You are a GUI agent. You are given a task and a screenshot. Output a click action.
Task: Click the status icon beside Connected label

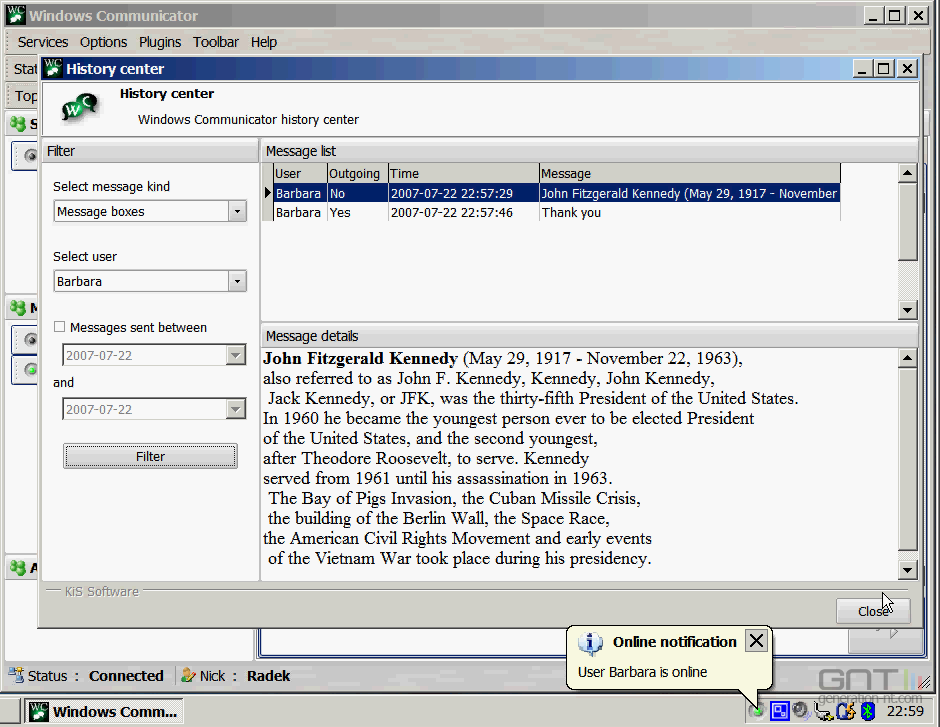click(18, 675)
